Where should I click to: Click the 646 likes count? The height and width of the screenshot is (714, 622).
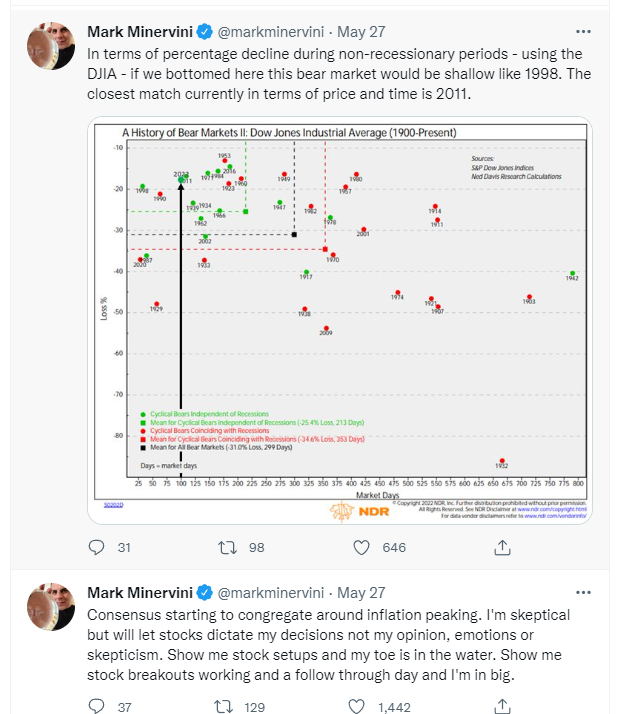pos(394,547)
